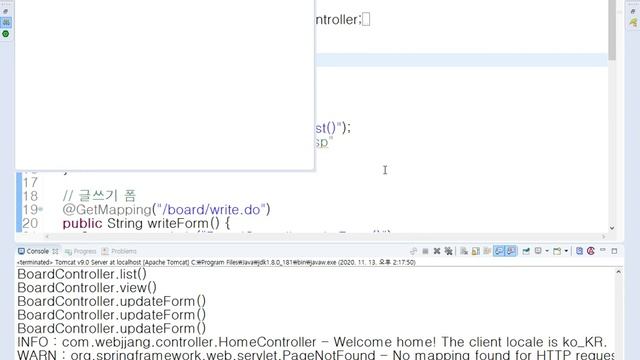Expand the Open Console dropdown arrow
The width and height of the screenshot is (640, 360).
pos(566,251)
